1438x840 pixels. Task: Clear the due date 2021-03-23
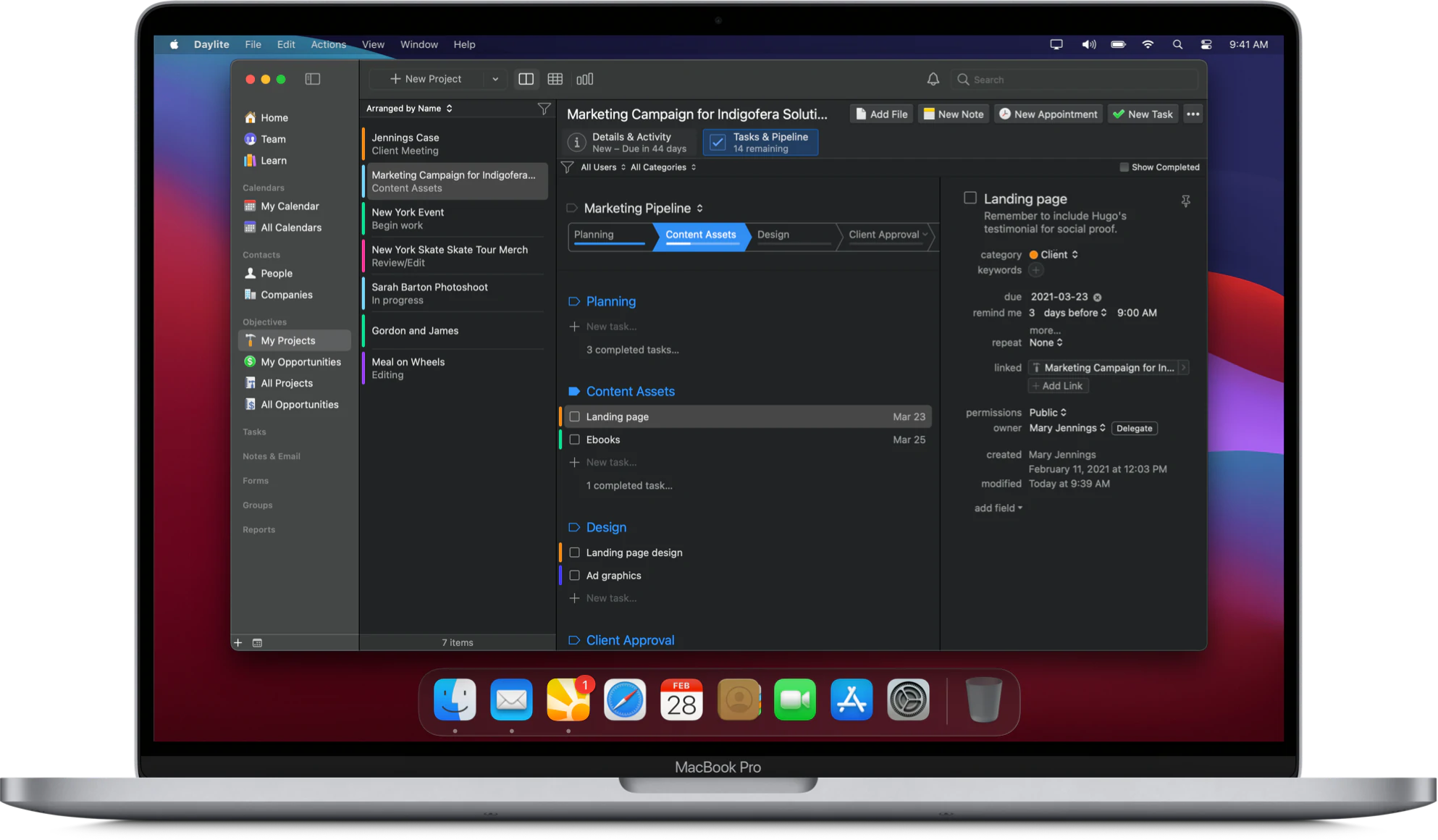click(x=1097, y=298)
